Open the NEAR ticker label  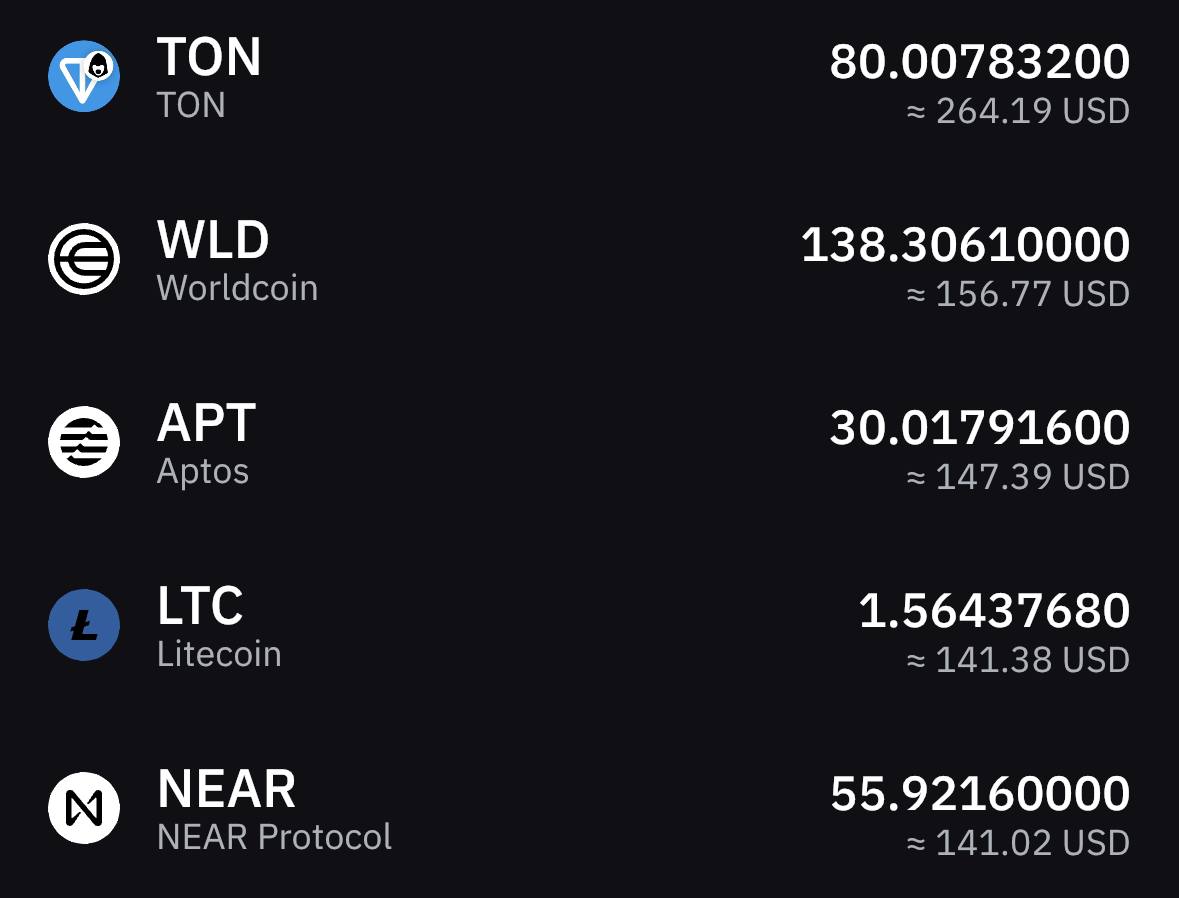click(x=226, y=789)
